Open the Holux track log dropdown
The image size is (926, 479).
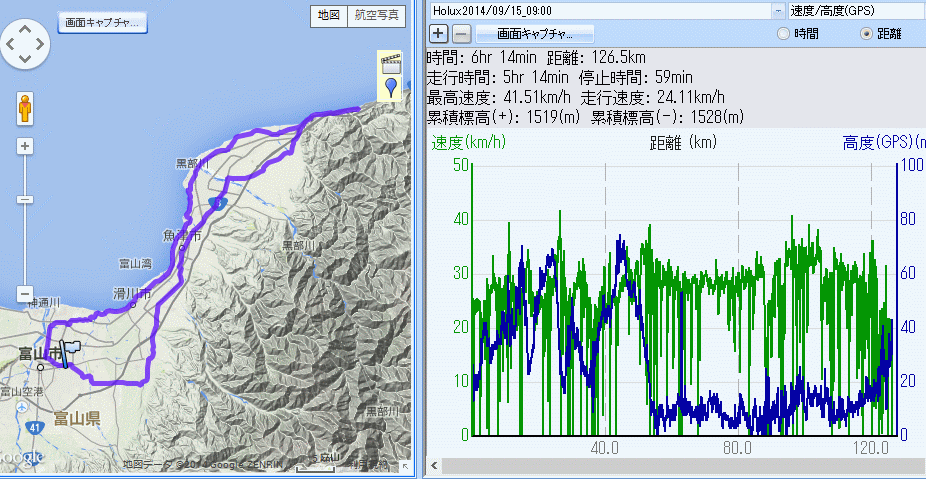(x=778, y=10)
